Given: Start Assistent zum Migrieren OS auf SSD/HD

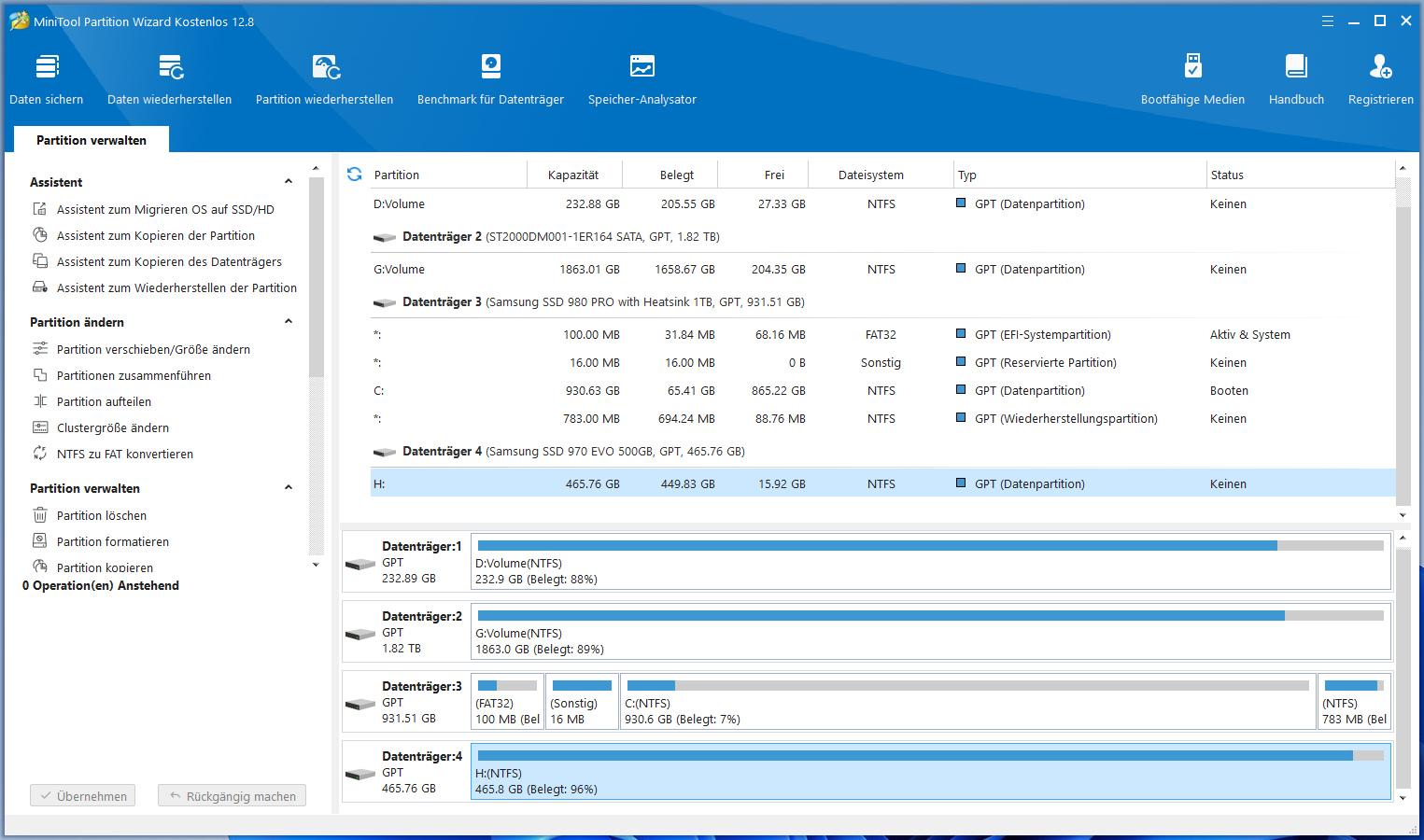Looking at the screenshot, I should point(165,210).
